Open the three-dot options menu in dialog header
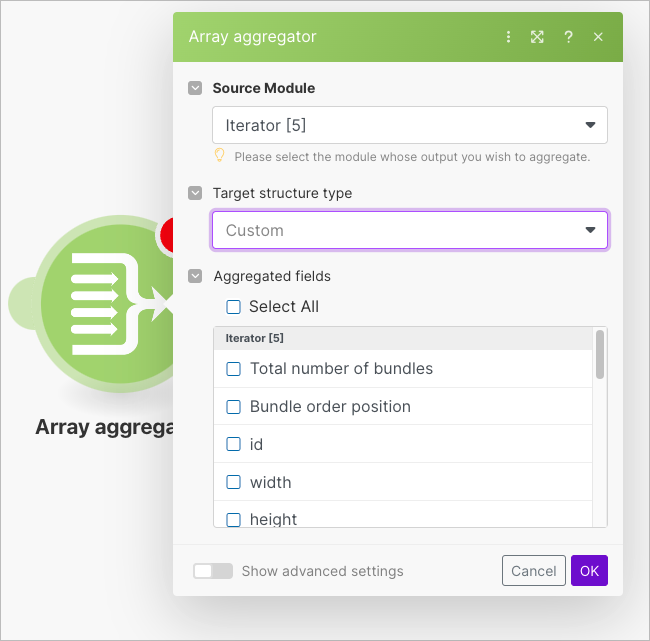Image resolution: width=650 pixels, height=641 pixels. pos(508,37)
